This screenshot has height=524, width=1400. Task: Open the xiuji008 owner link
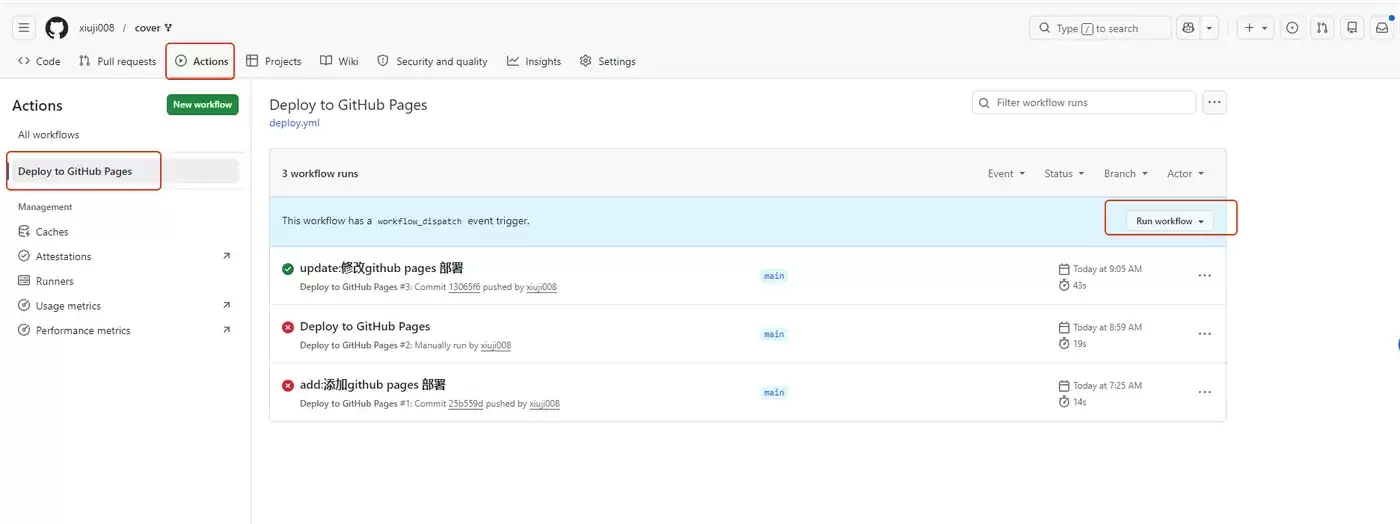coord(97,28)
